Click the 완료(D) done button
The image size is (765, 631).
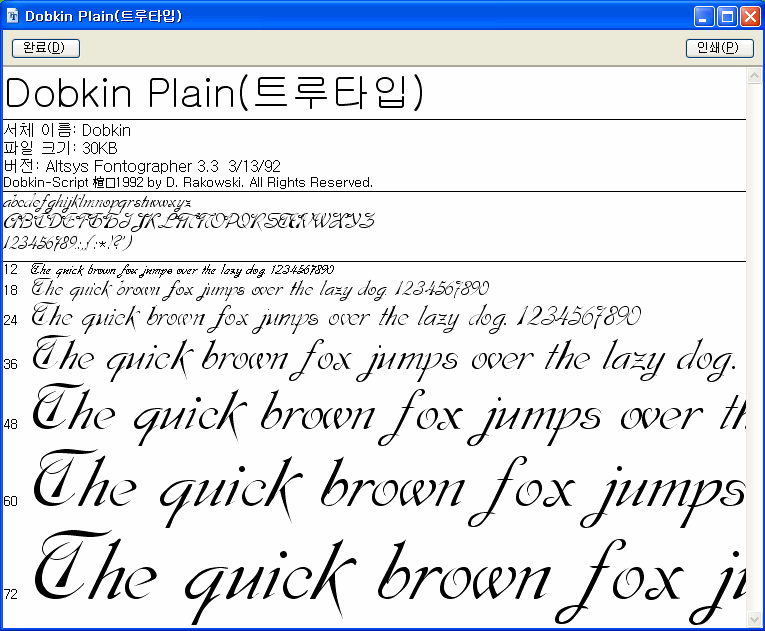pyautogui.click(x=46, y=48)
